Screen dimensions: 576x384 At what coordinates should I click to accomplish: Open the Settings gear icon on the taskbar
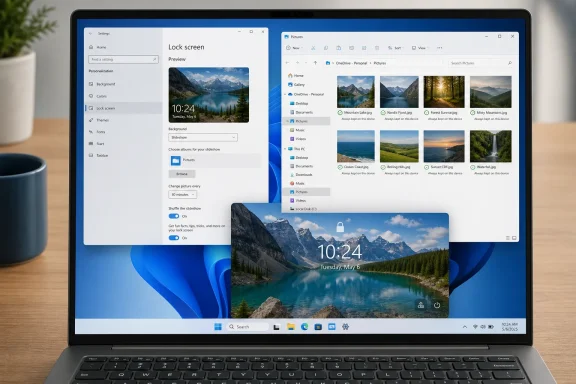(345, 327)
